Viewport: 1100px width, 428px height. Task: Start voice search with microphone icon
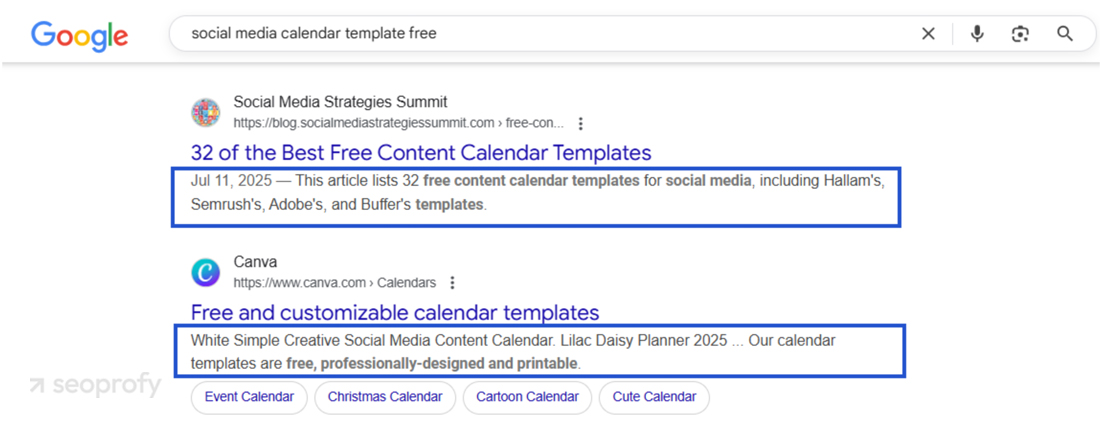pos(977,34)
